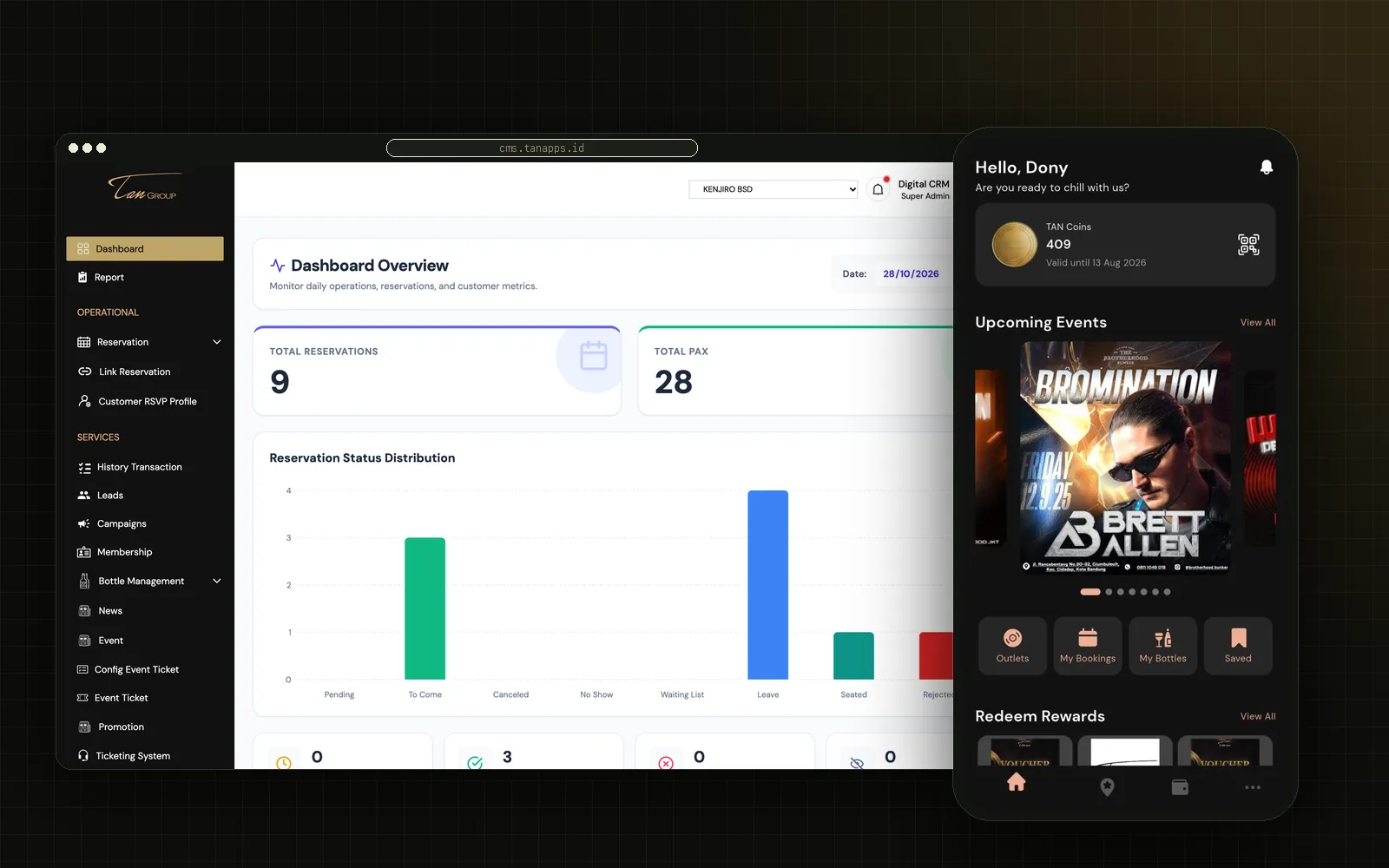
Task: Click the Digital CRM Super Admin profile
Action: 925,190
